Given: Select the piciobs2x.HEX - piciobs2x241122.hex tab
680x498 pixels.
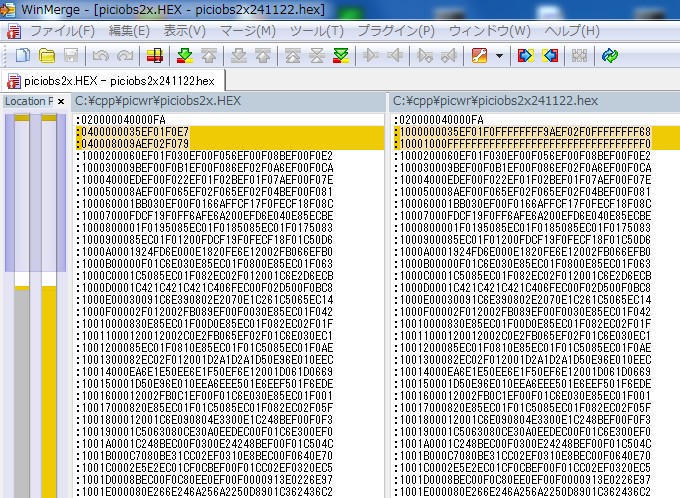Looking at the screenshot, I should coord(113,81).
